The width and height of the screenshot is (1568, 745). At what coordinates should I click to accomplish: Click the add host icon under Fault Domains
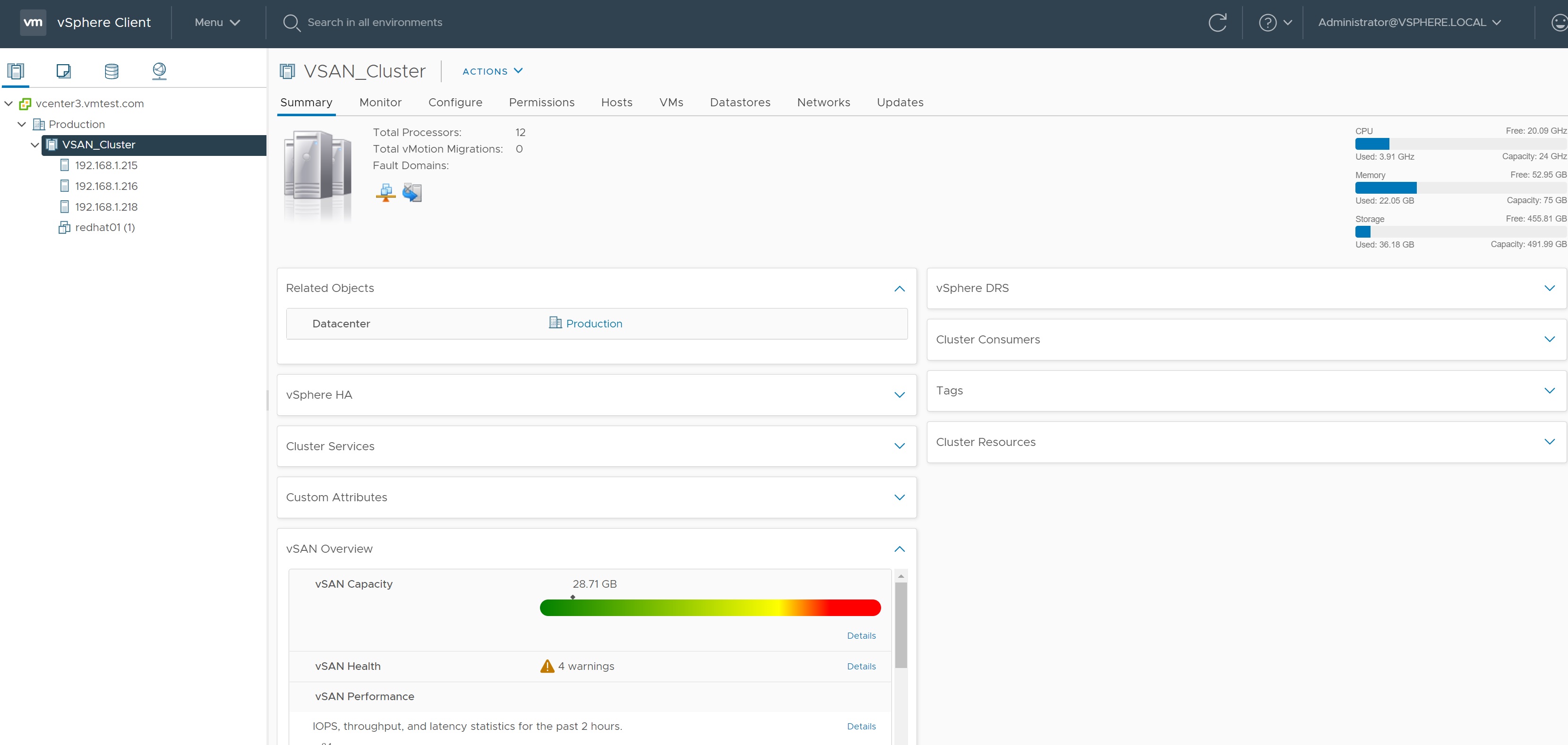386,192
